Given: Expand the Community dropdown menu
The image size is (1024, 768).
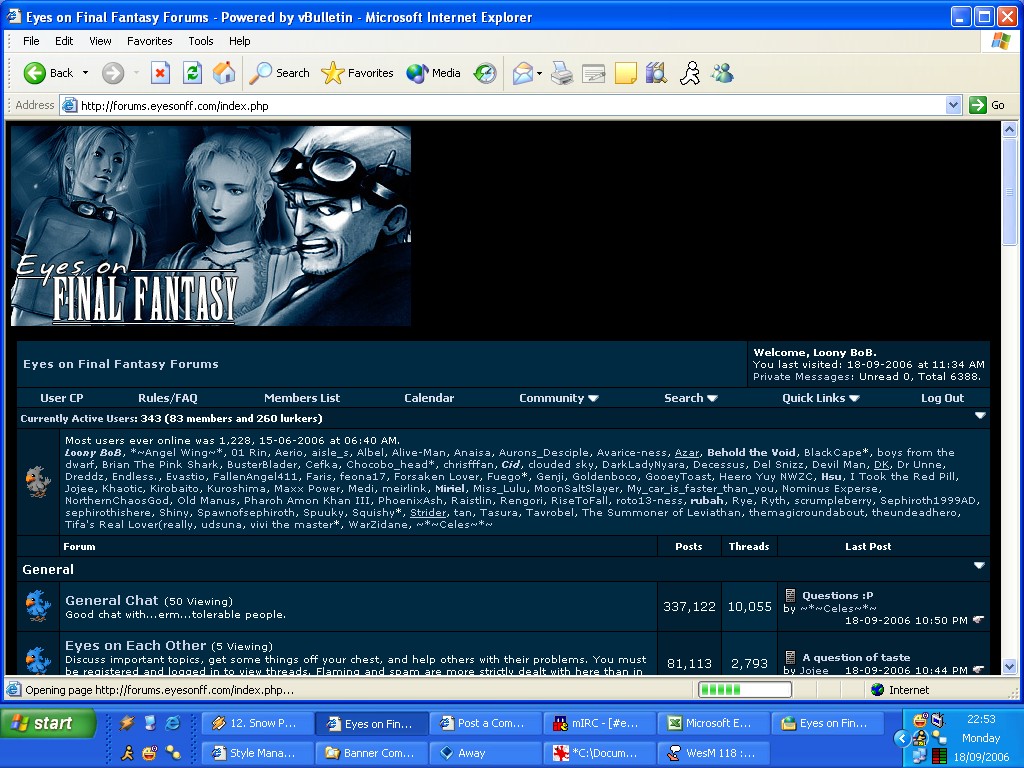Looking at the screenshot, I should point(558,398).
